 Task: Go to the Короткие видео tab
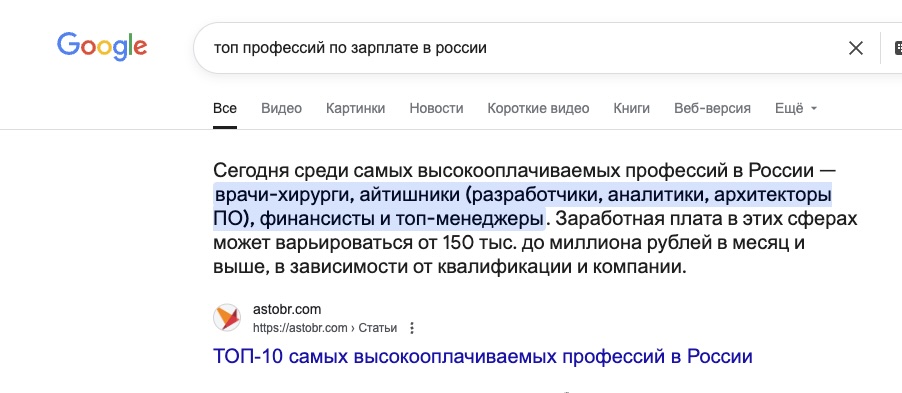tap(538, 108)
